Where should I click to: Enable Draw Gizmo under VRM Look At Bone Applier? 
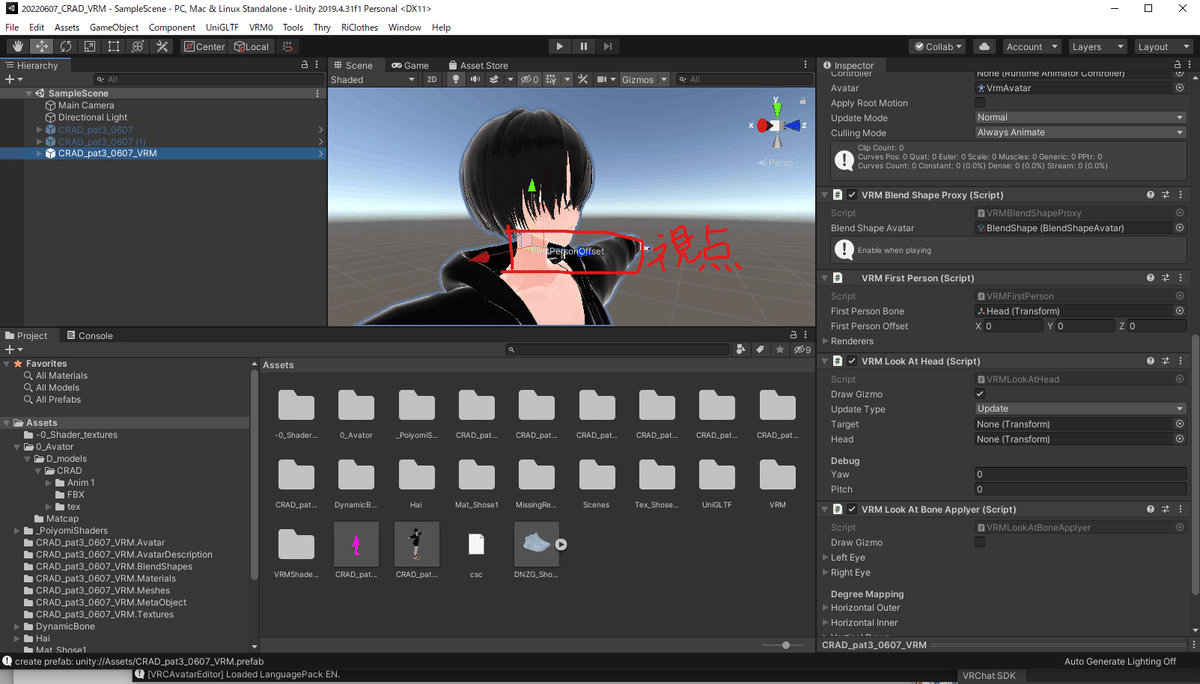pos(980,542)
